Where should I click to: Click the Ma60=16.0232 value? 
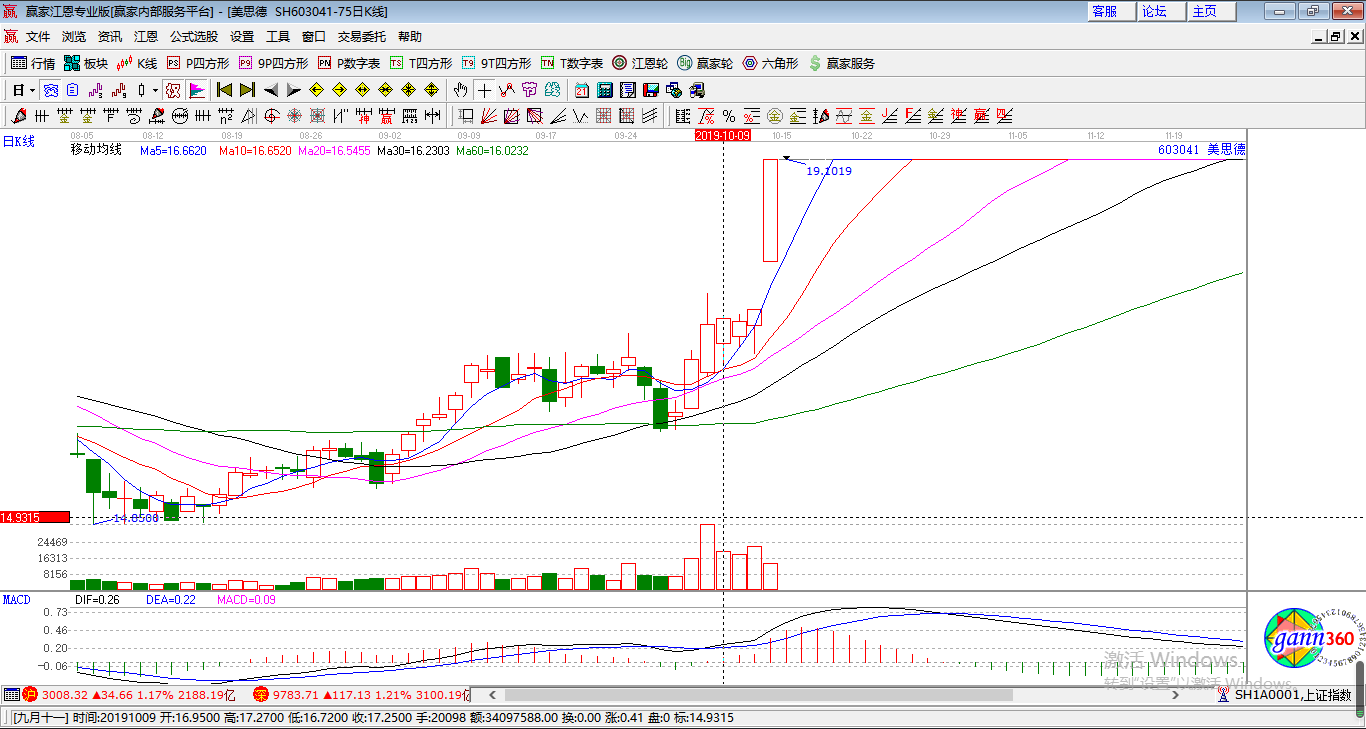coord(492,151)
